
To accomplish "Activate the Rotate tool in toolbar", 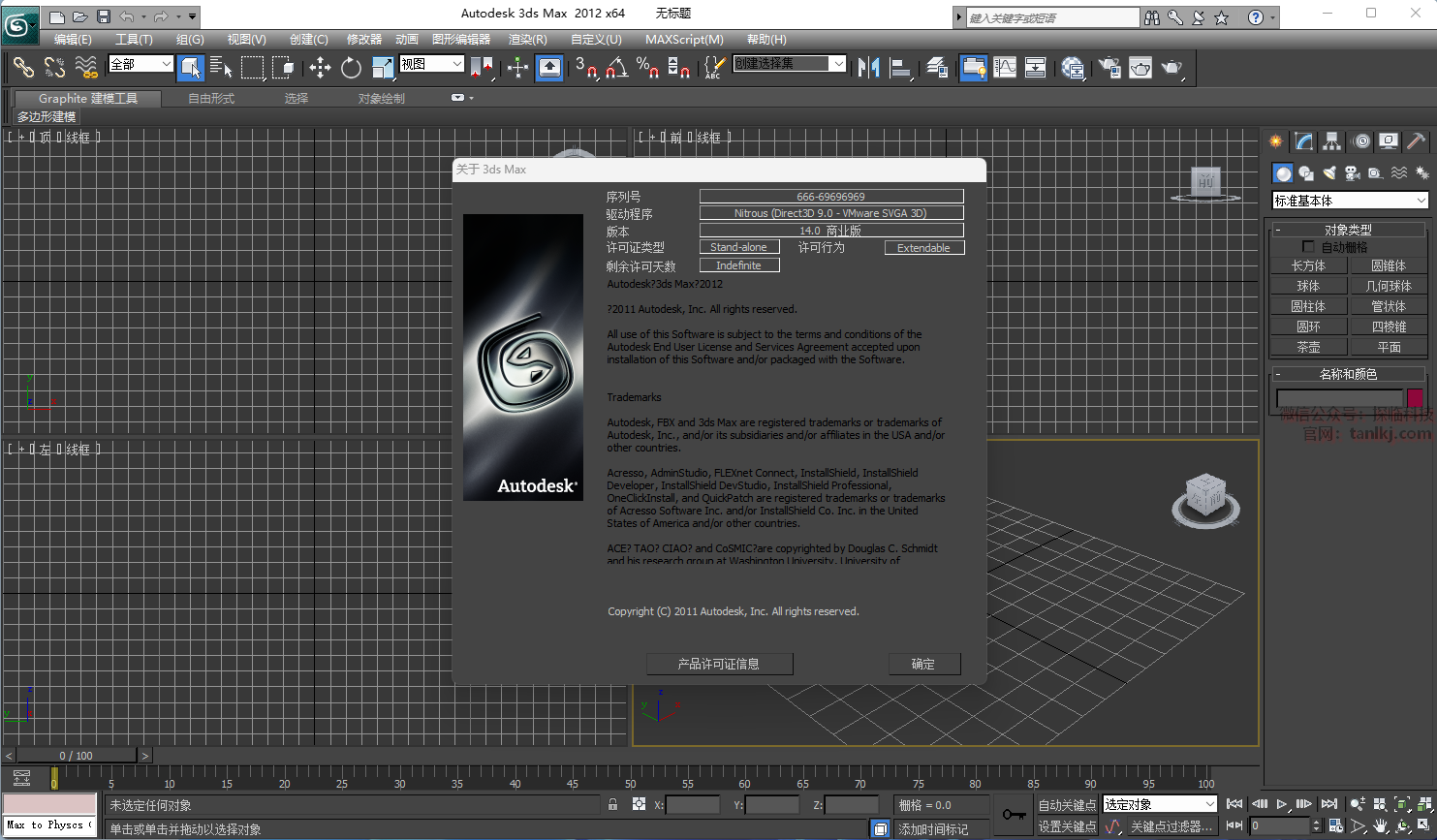I will [351, 67].
